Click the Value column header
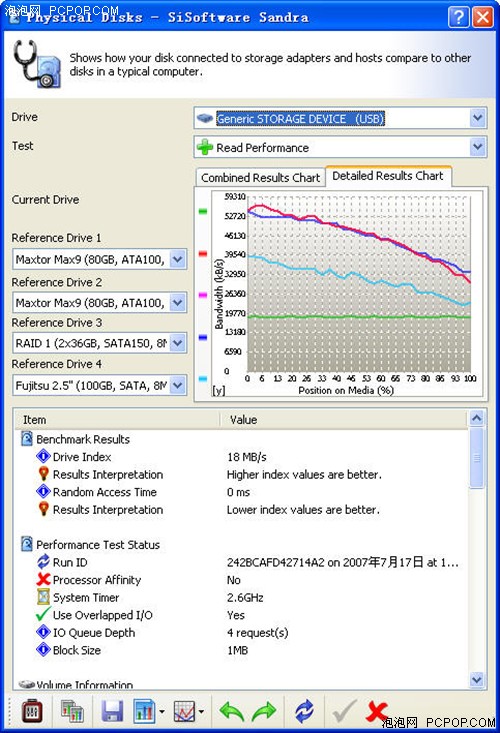 tap(344, 419)
